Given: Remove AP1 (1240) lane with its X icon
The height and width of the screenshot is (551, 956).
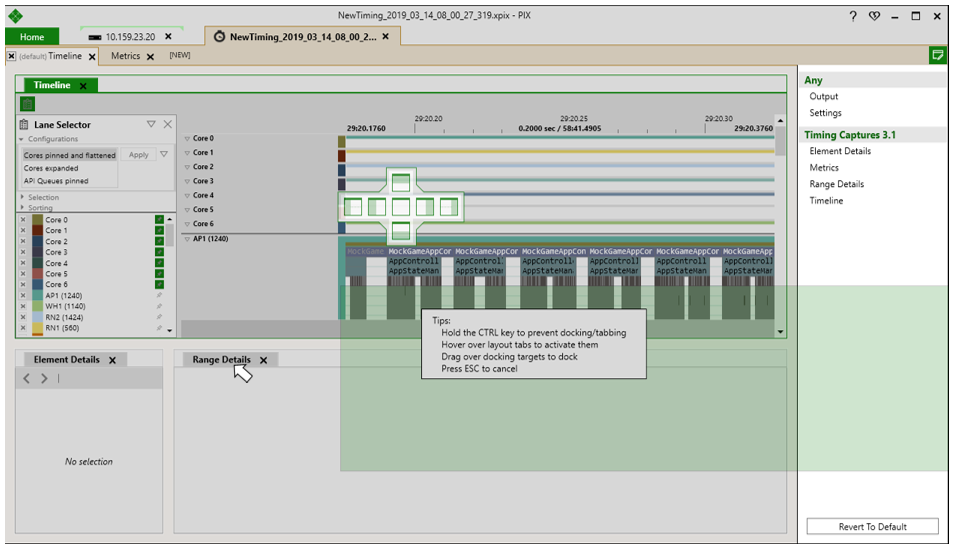Looking at the screenshot, I should pyautogui.click(x=23, y=295).
